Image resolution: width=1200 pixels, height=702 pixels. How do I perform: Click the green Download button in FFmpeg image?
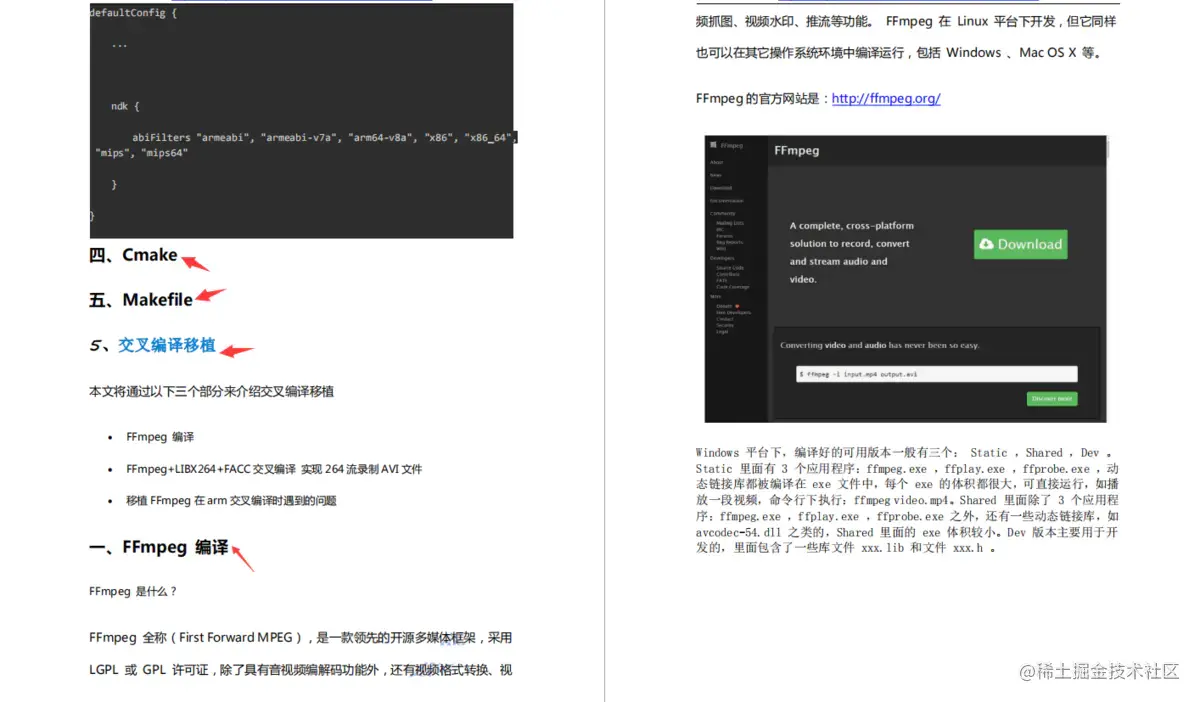pos(1020,244)
